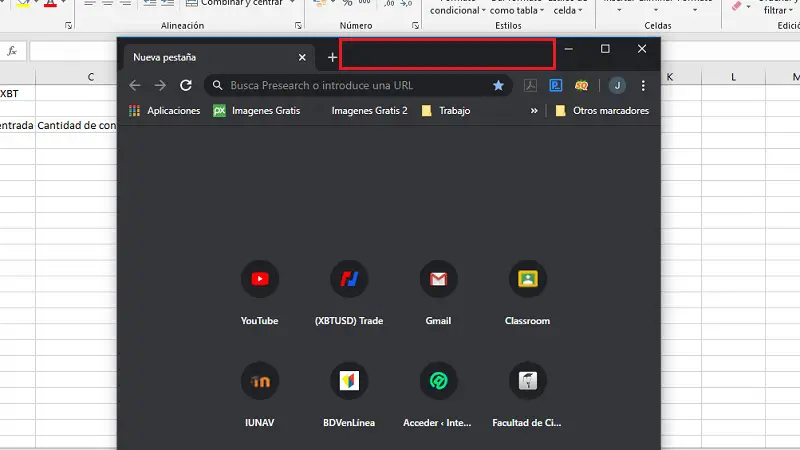
Task: Select the Nueva pestaña tab
Action: click(x=218, y=57)
